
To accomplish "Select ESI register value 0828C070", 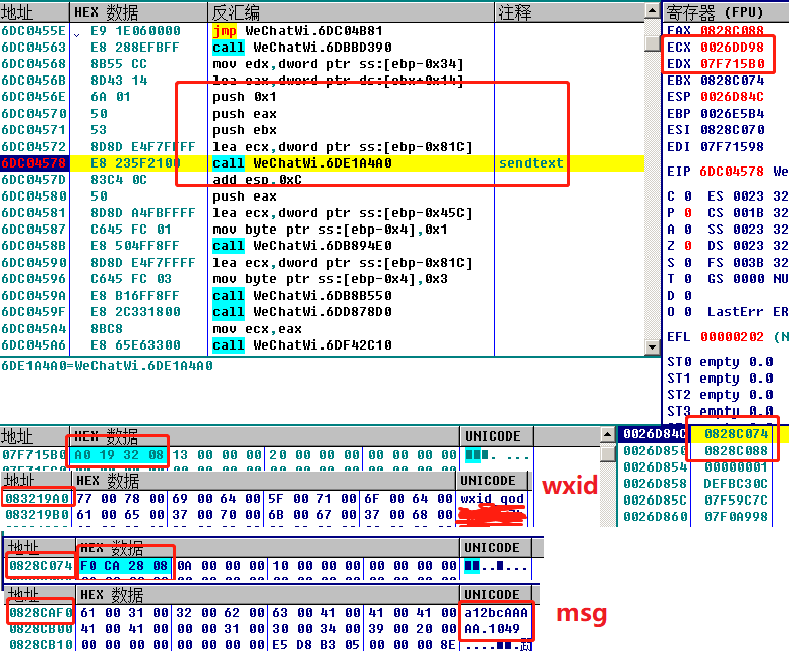I will pos(732,130).
